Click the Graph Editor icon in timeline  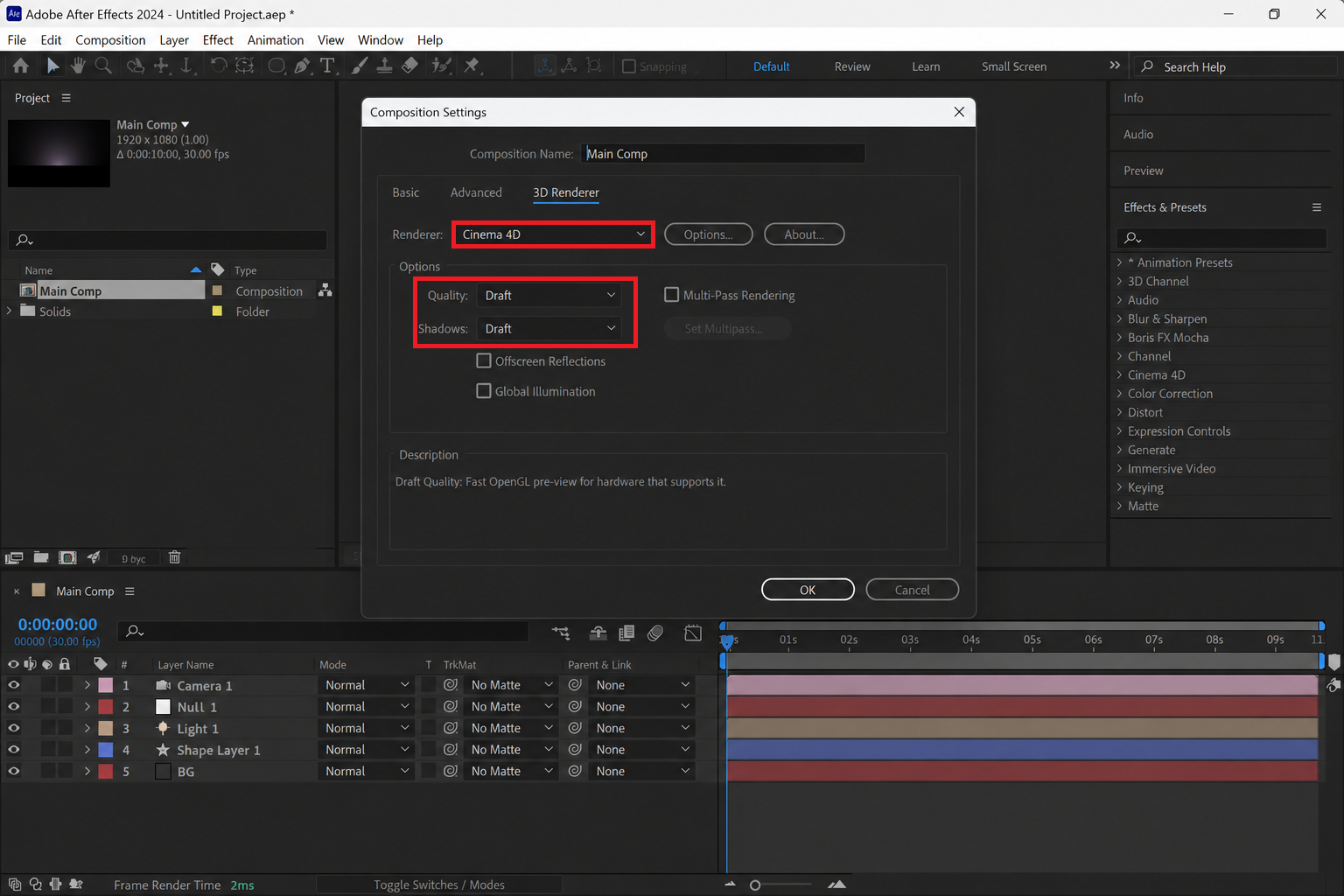[693, 633]
